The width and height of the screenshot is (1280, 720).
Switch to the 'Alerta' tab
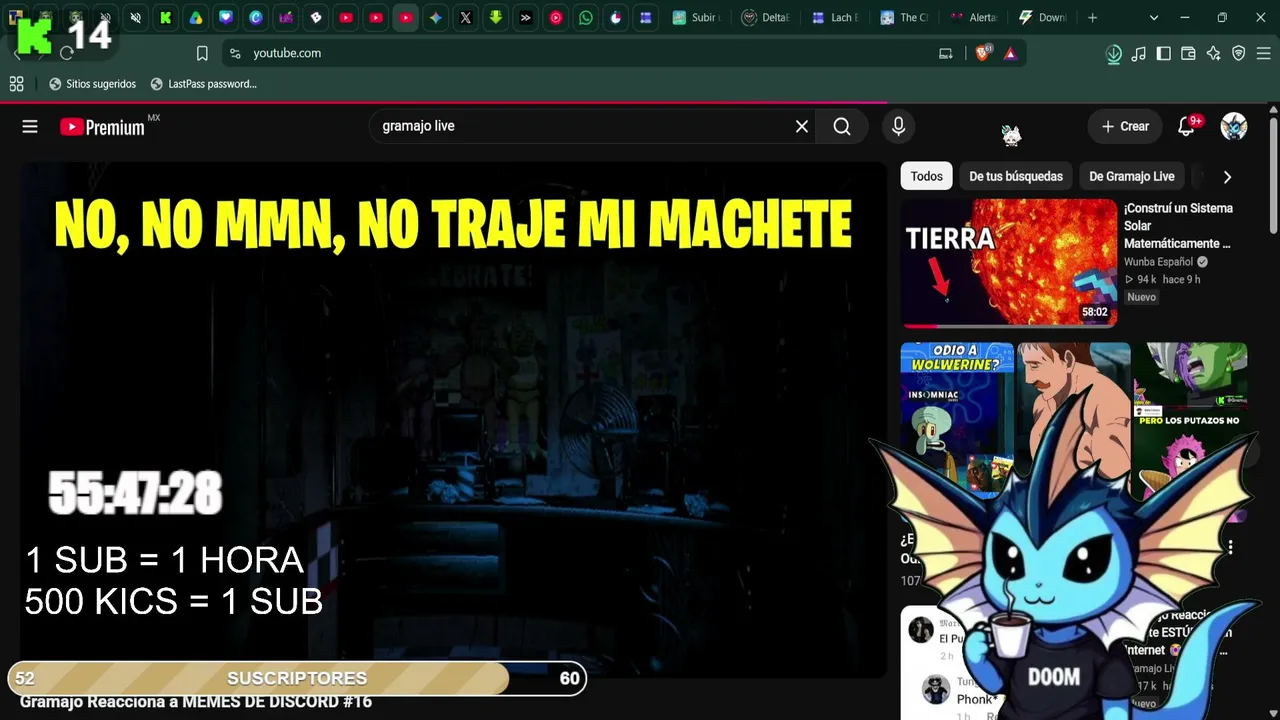click(973, 17)
